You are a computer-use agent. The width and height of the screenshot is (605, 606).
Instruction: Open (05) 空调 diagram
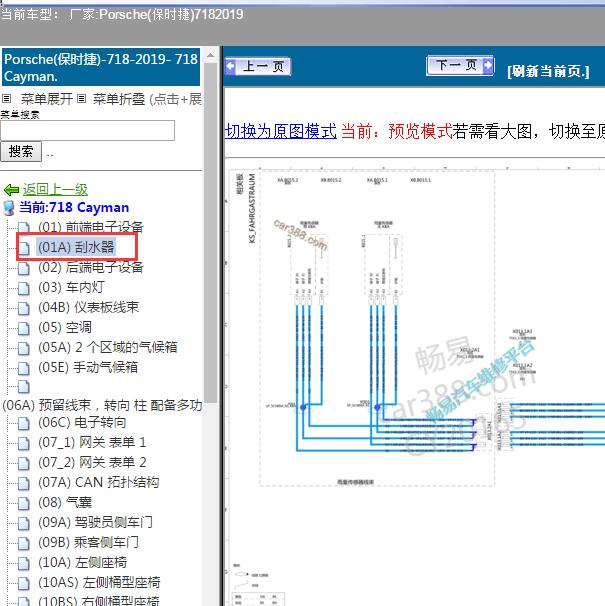pos(65,328)
